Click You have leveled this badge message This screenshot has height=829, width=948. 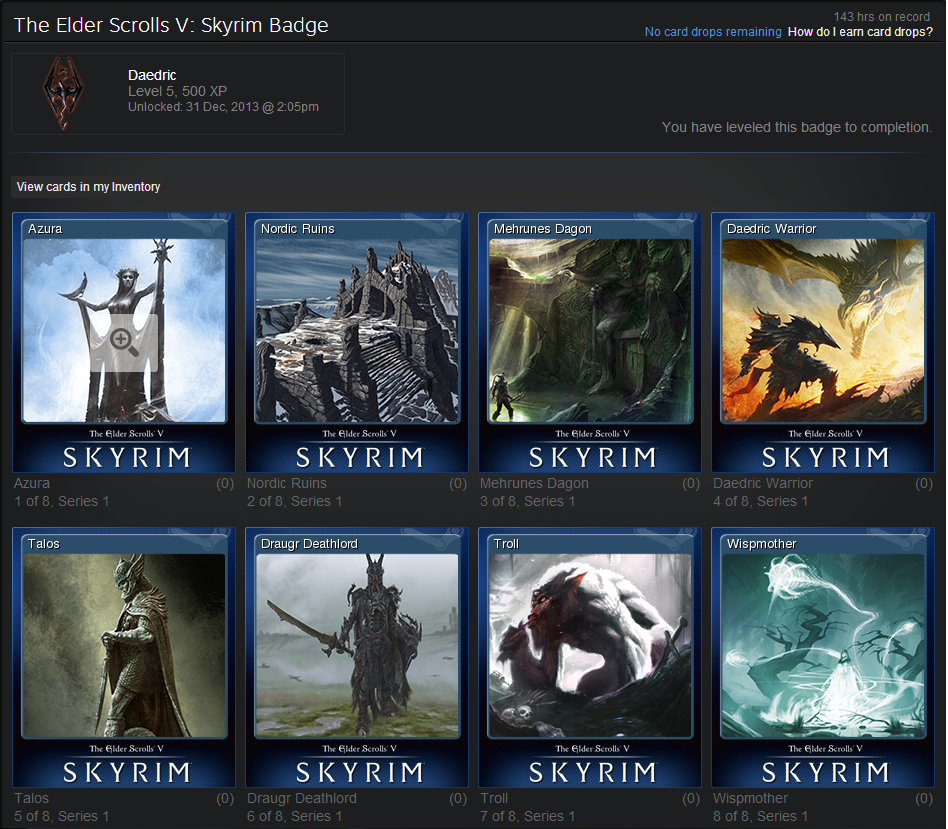tap(797, 127)
